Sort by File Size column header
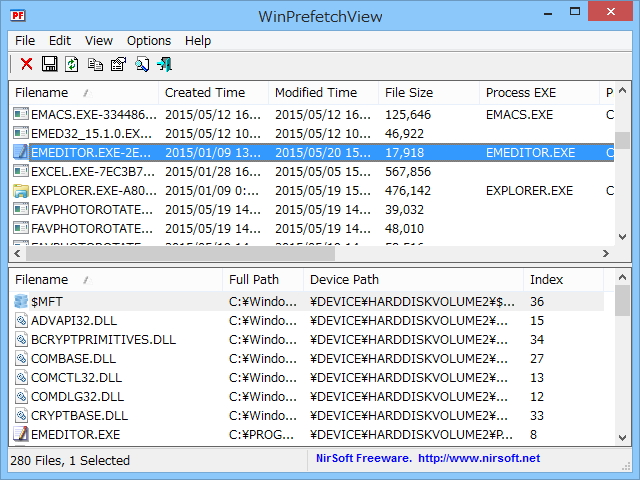 click(429, 93)
